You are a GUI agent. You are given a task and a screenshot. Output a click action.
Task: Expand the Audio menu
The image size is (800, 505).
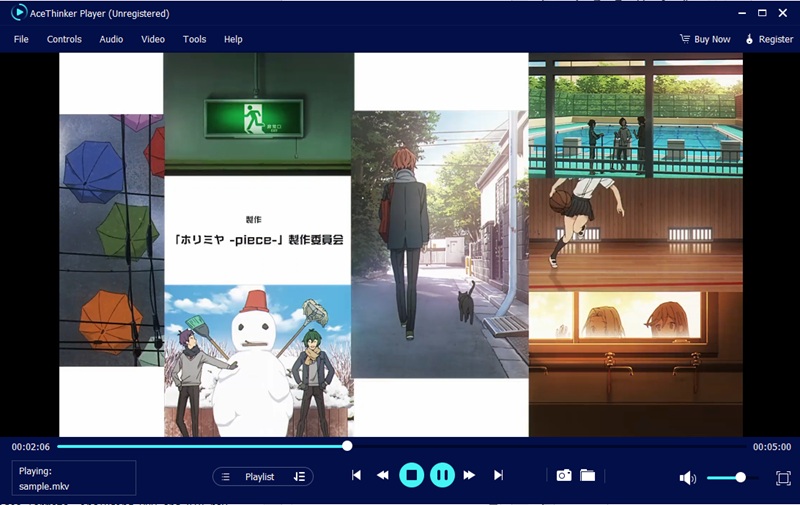pyautogui.click(x=111, y=39)
